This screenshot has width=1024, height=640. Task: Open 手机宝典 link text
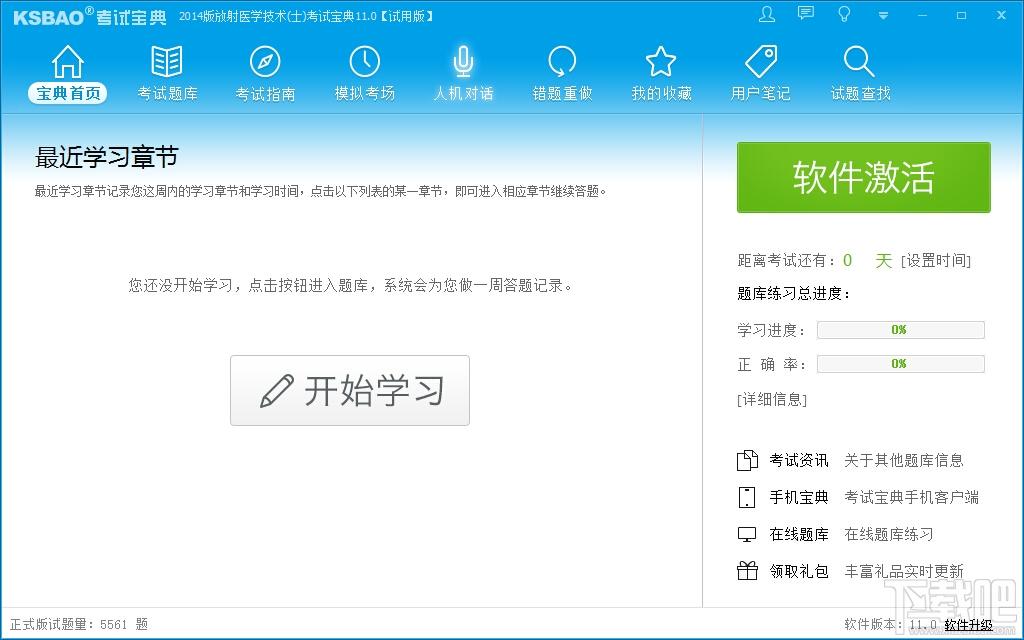pyautogui.click(x=799, y=498)
